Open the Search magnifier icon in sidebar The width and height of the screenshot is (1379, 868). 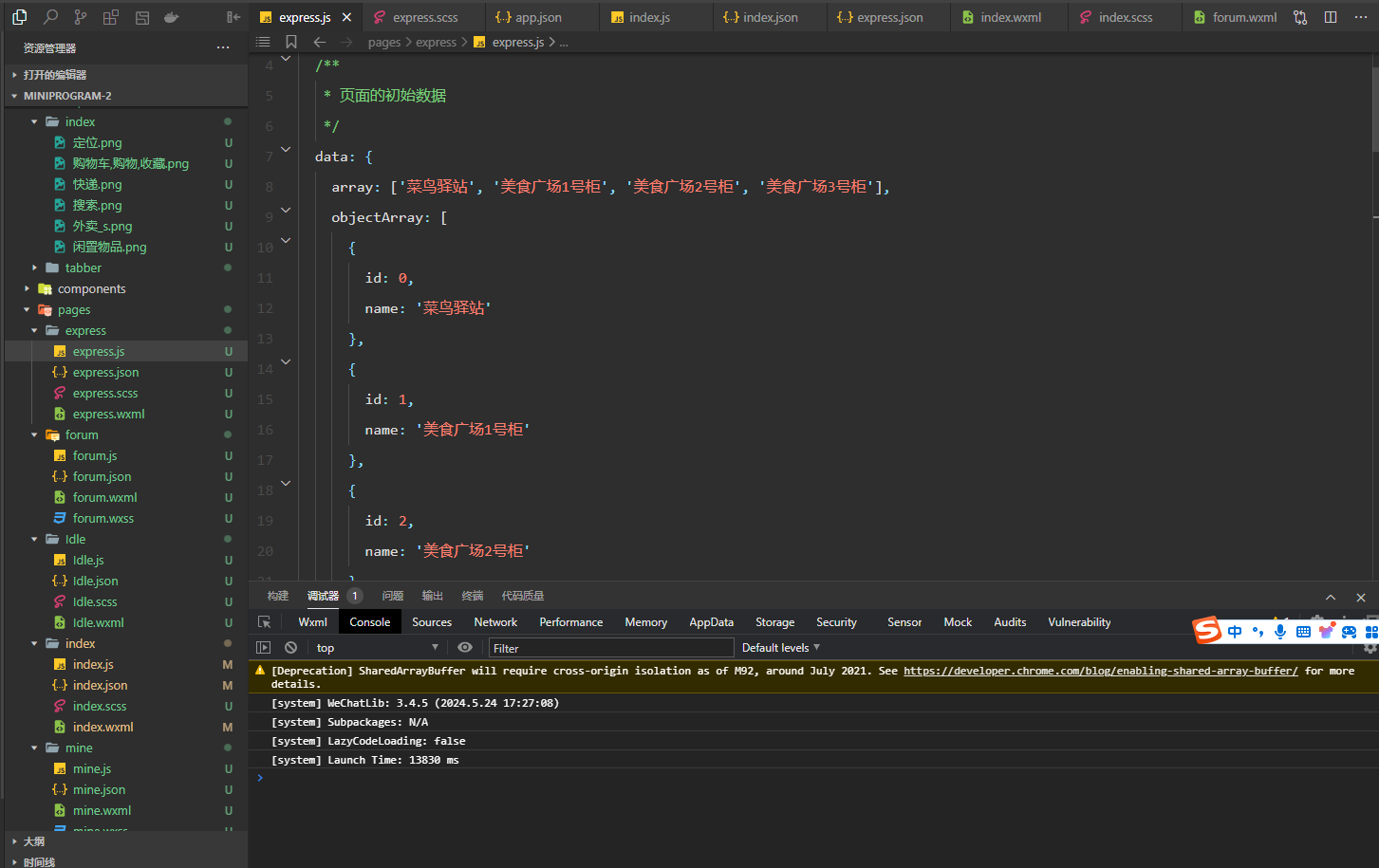(50, 17)
